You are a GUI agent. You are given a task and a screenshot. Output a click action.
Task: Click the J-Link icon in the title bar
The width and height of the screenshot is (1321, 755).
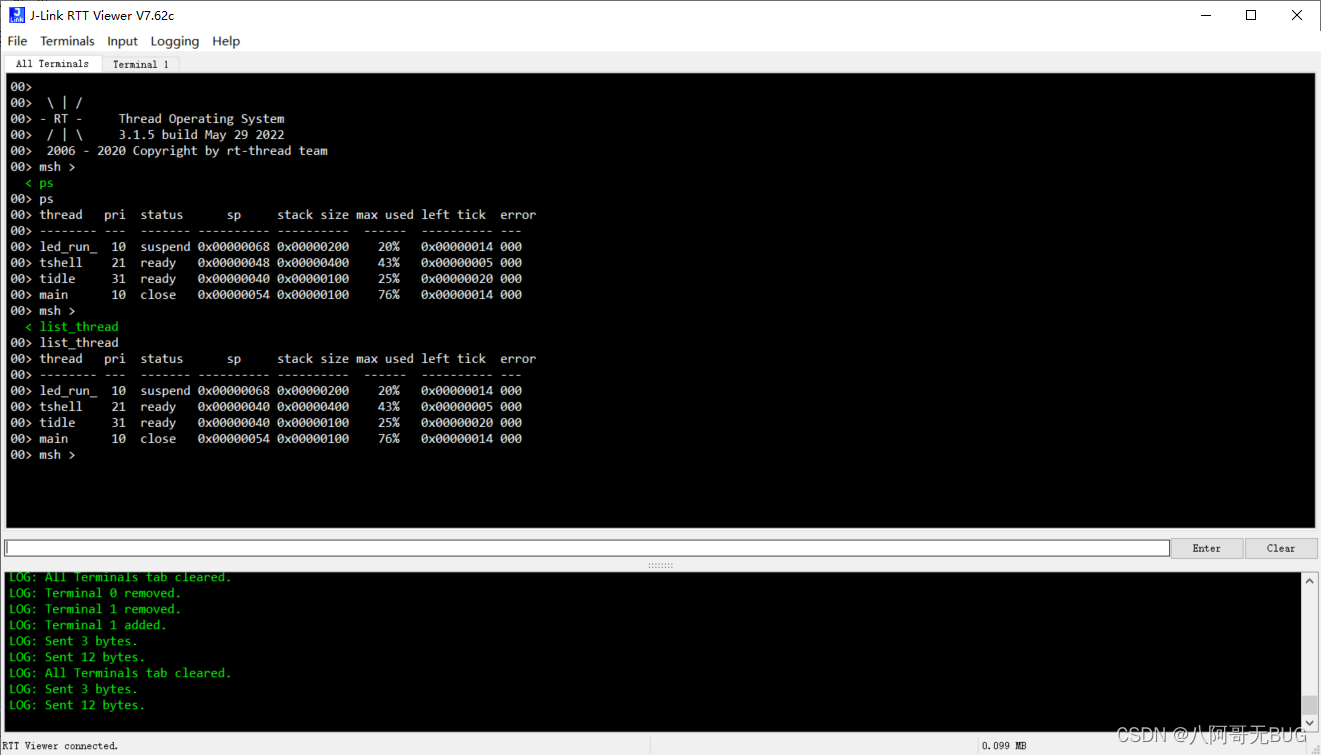coord(15,15)
